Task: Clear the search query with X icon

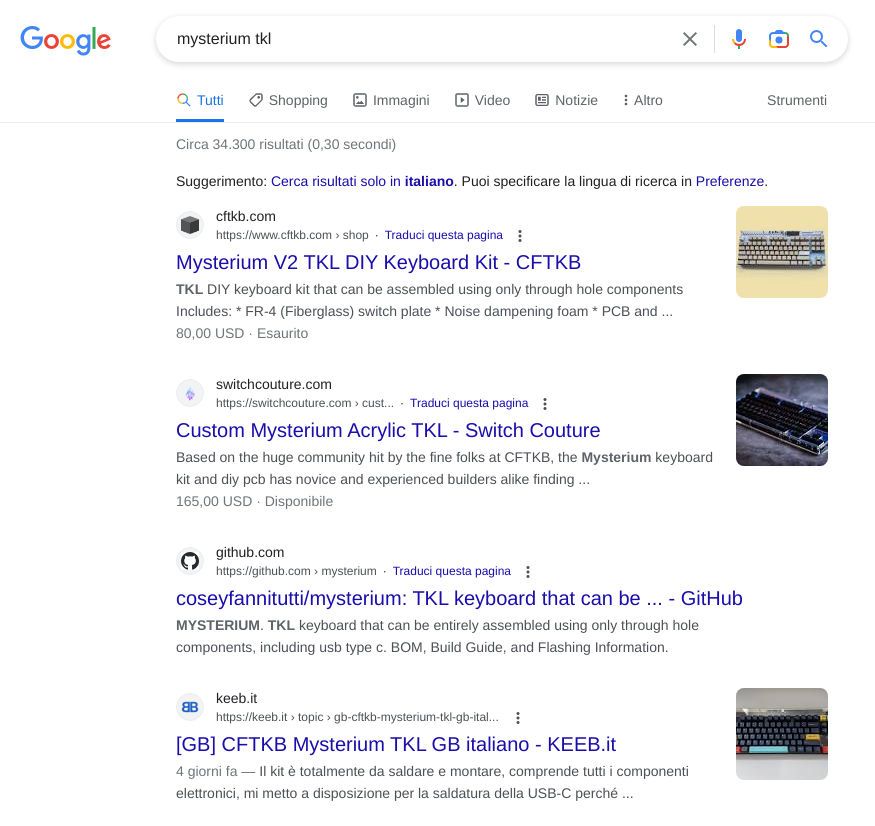Action: coord(690,39)
